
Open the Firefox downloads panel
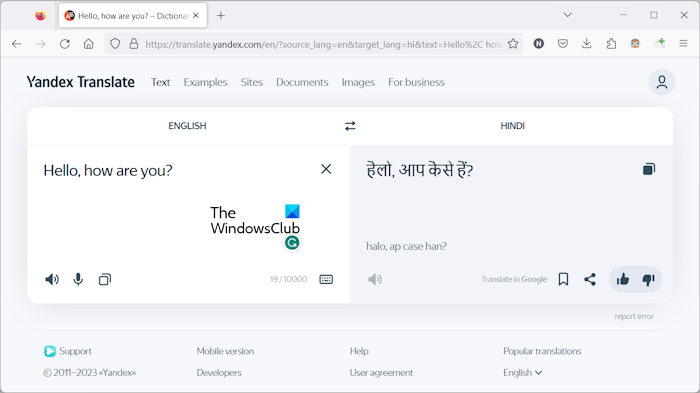[x=587, y=43]
